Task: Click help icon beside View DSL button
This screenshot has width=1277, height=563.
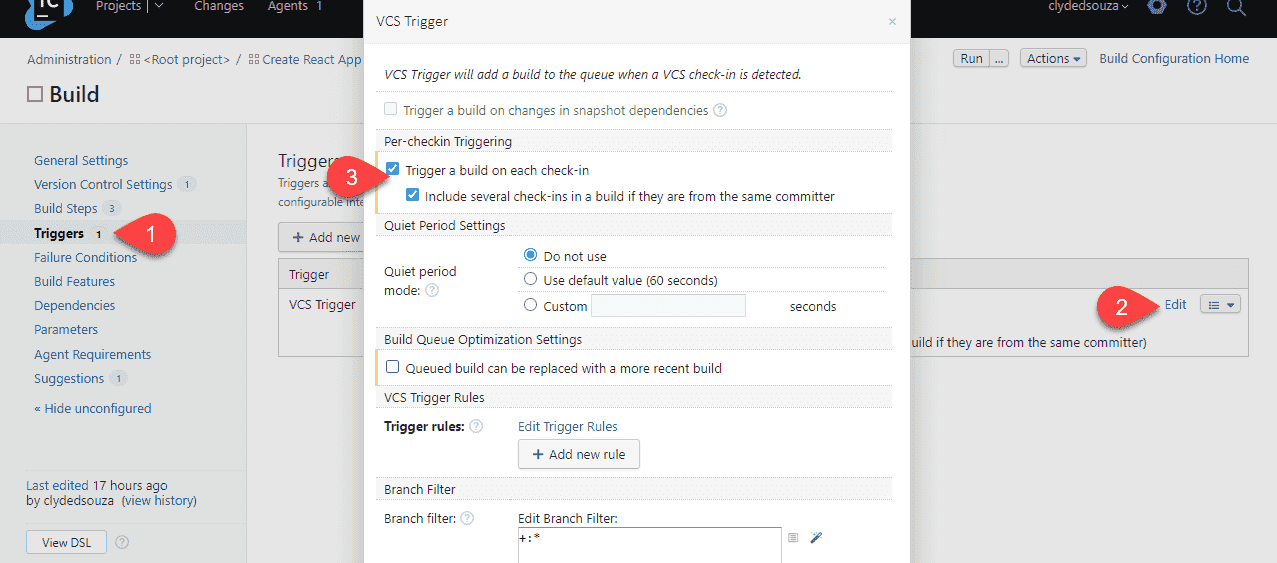Action: 122,542
